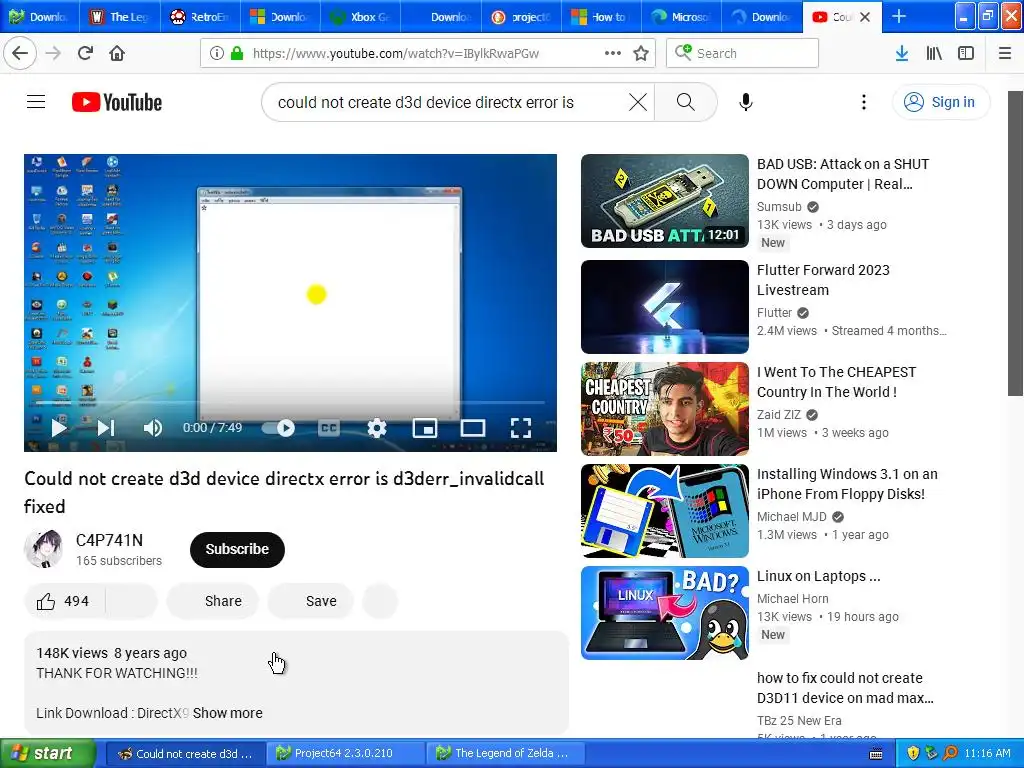
Task: Open the page actions three-dot menu
Action: 613,54
